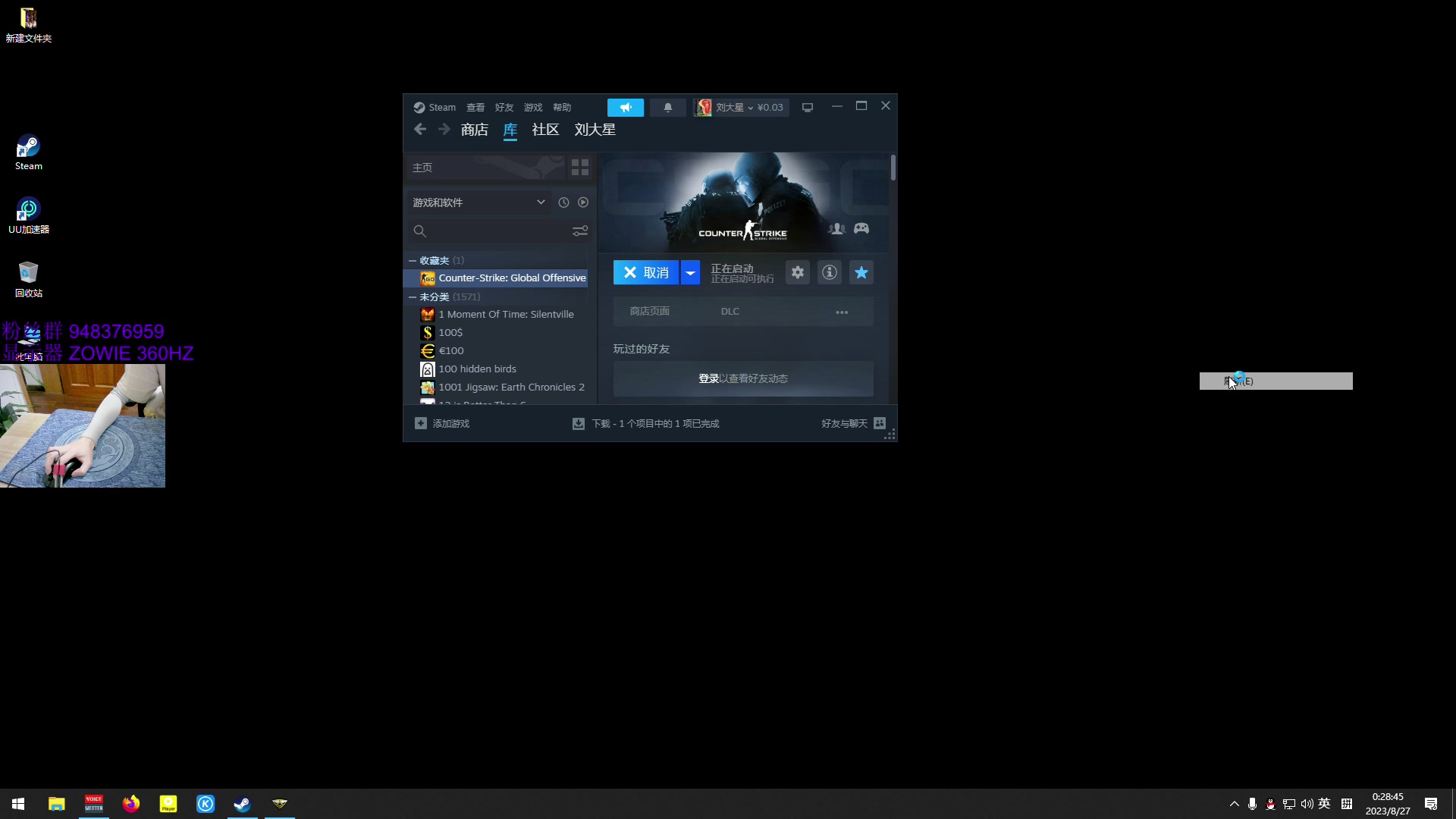Show hidden system tray icons
1456x819 pixels.
[1234, 804]
